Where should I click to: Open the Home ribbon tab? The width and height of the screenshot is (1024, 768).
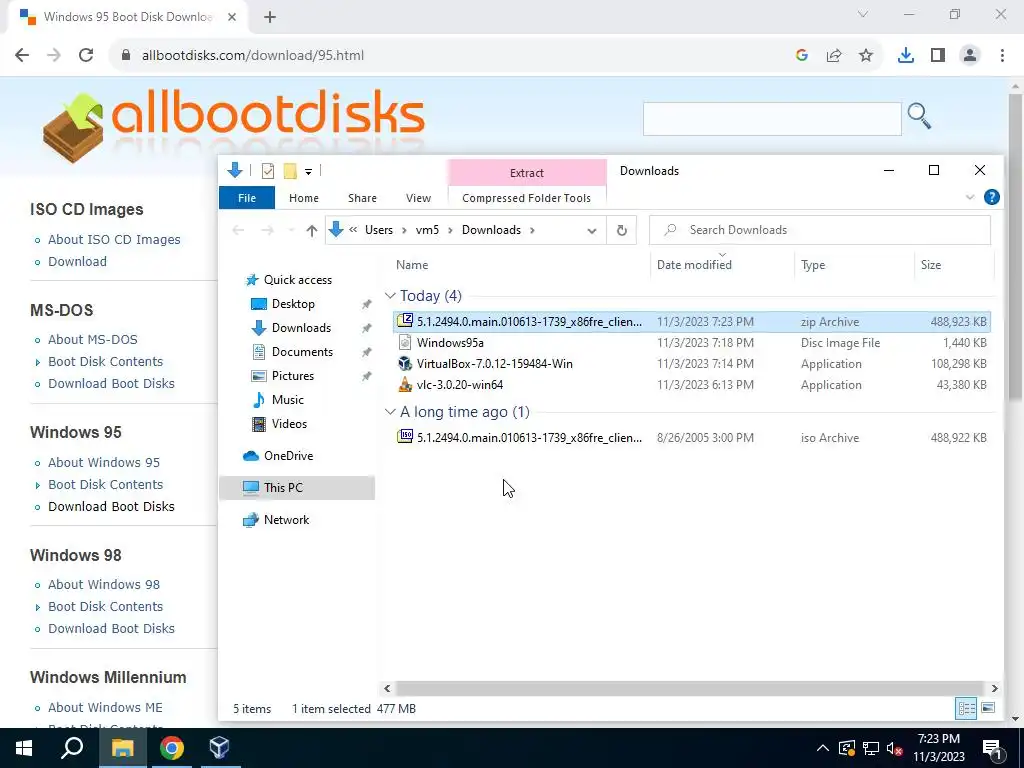point(304,198)
